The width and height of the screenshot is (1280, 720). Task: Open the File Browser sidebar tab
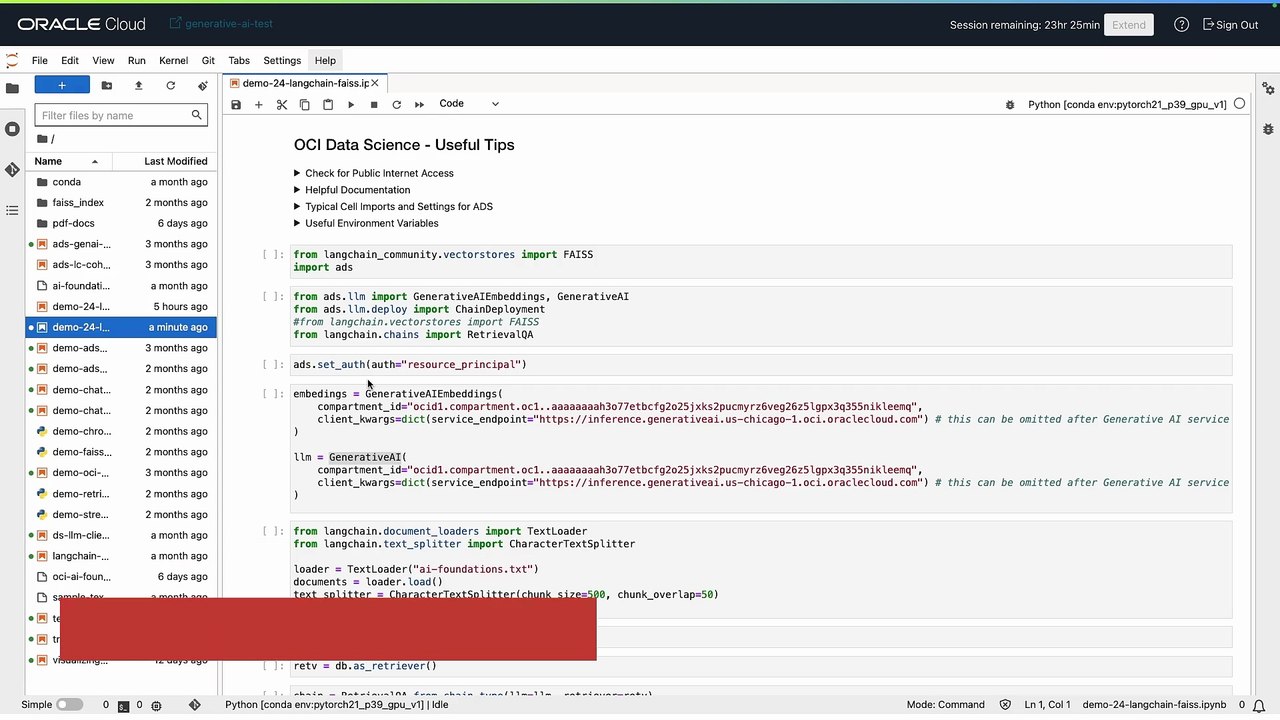(x=12, y=88)
